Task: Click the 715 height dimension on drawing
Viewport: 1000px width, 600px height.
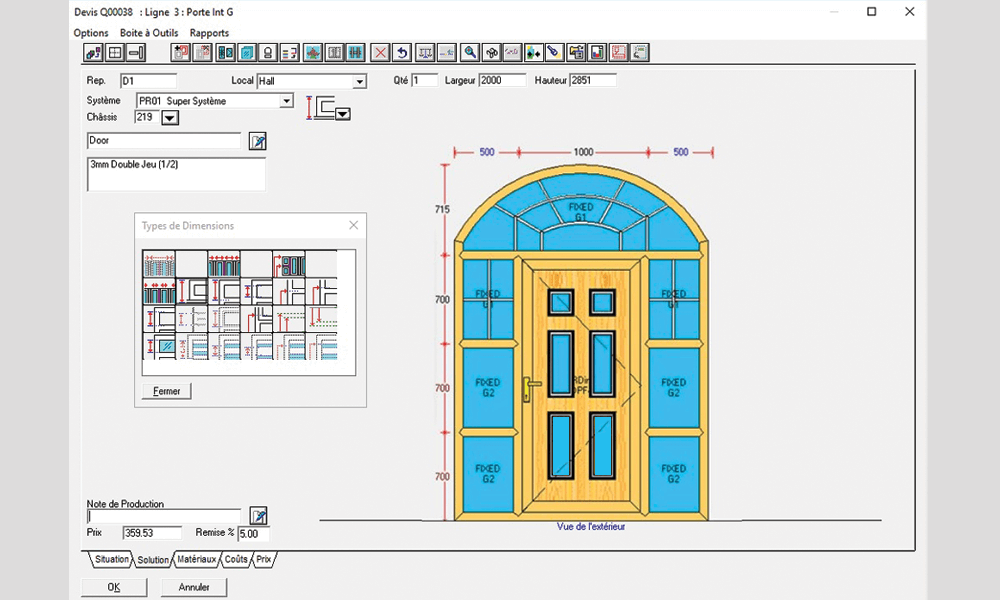Action: coord(442,209)
